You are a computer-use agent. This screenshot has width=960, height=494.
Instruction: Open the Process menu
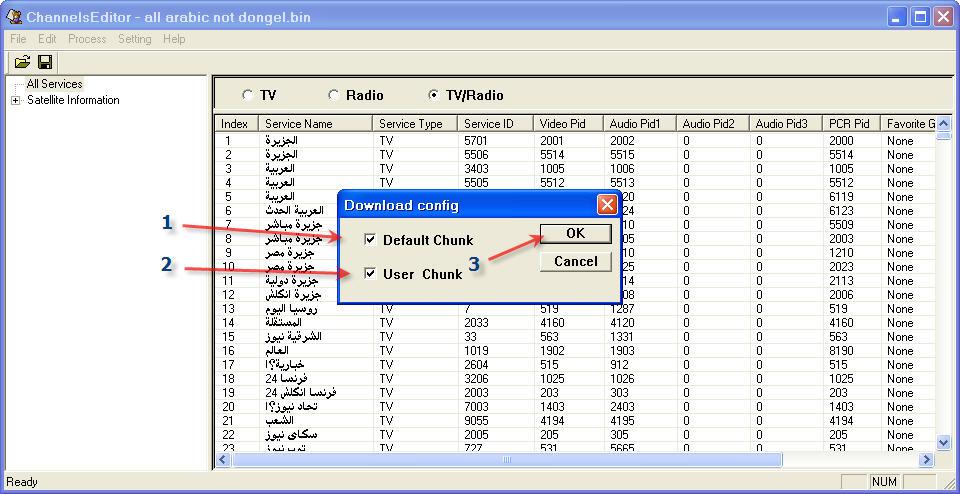pyautogui.click(x=87, y=39)
